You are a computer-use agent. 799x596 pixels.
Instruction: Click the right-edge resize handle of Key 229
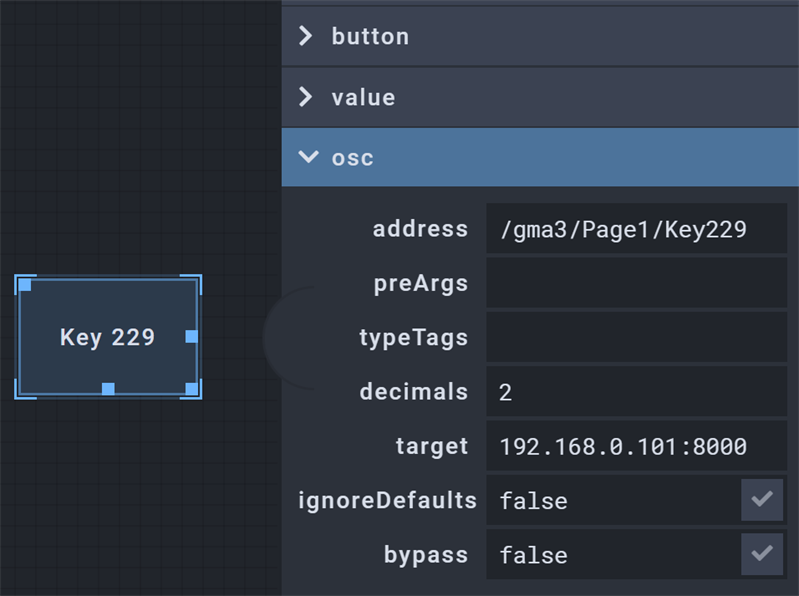191,337
